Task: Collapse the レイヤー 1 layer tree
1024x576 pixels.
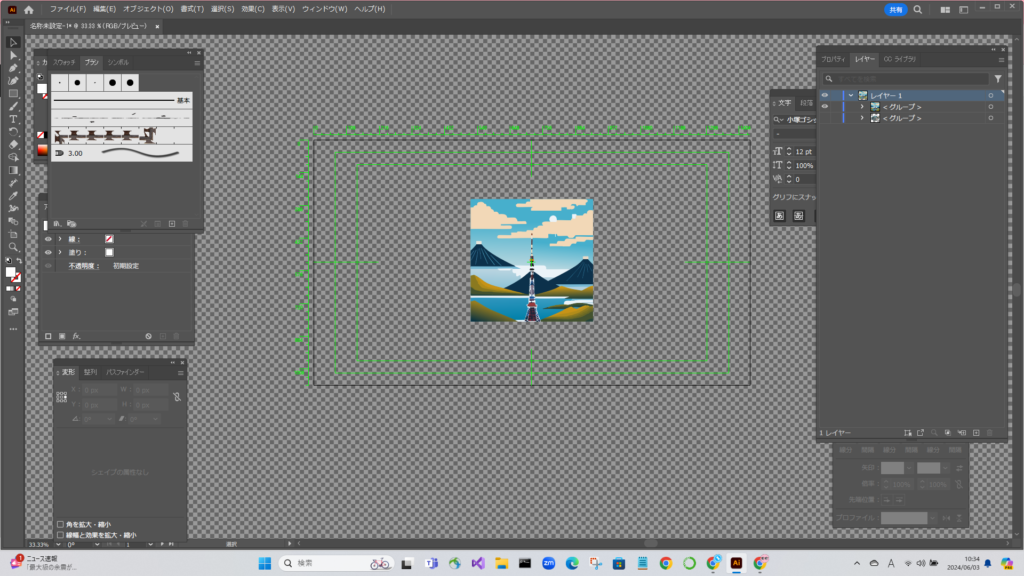Action: (x=850, y=96)
